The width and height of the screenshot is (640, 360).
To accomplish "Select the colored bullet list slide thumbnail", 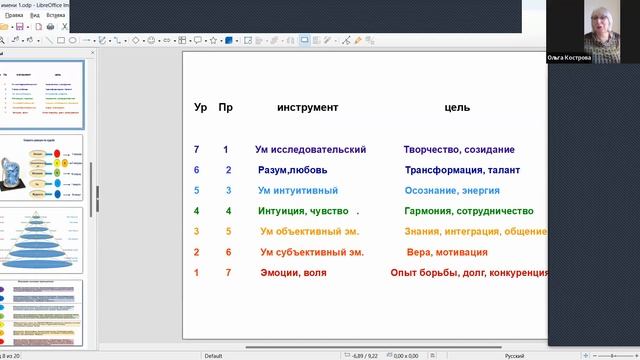I will [x=41, y=313].
